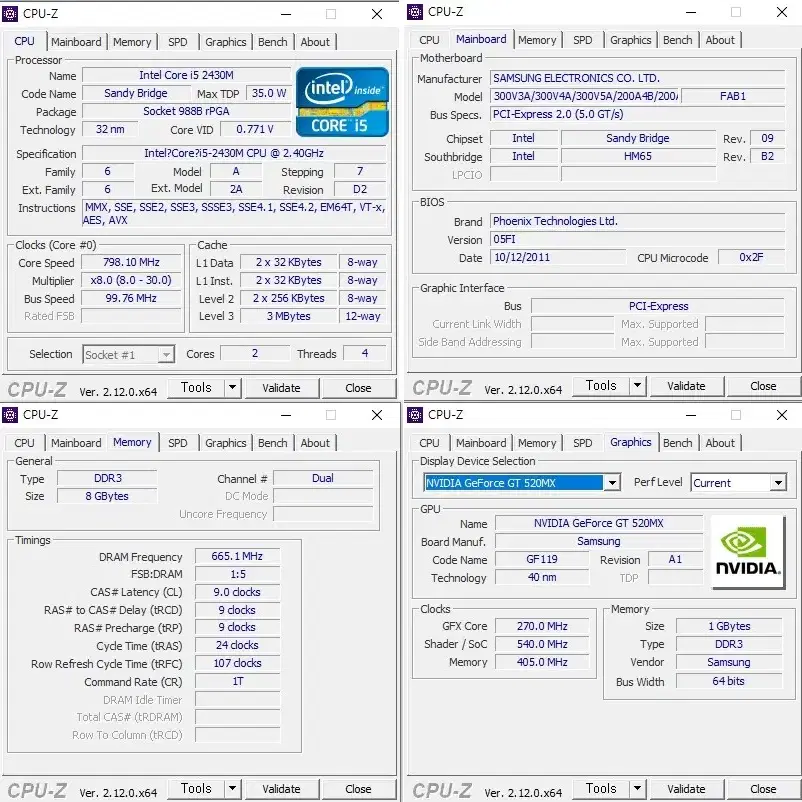This screenshot has height=802, width=802.
Task: Open Bench tab in Mainboard window
Action: pyautogui.click(x=678, y=40)
